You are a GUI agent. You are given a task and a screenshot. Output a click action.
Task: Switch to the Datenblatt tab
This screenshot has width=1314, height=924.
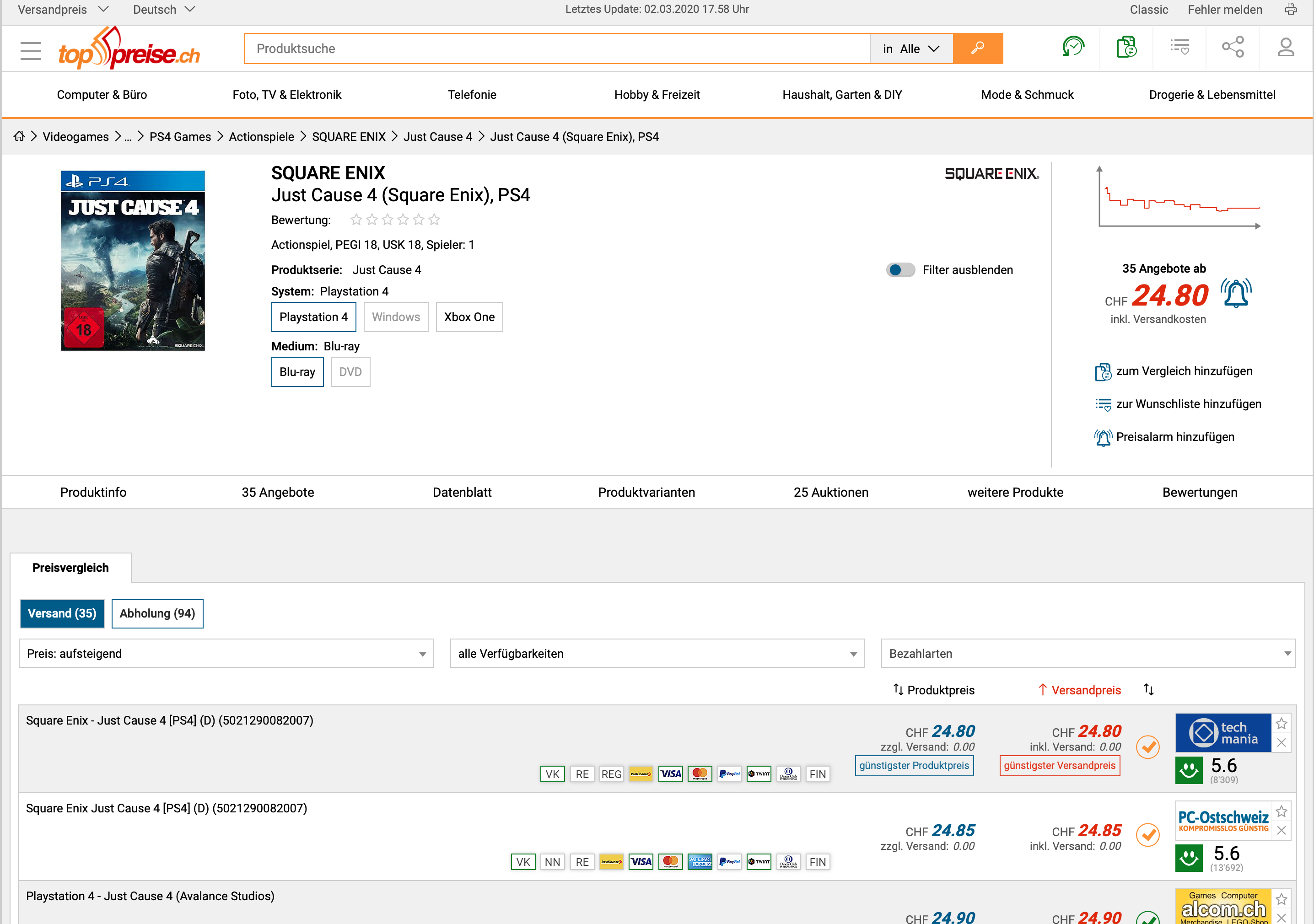click(462, 492)
